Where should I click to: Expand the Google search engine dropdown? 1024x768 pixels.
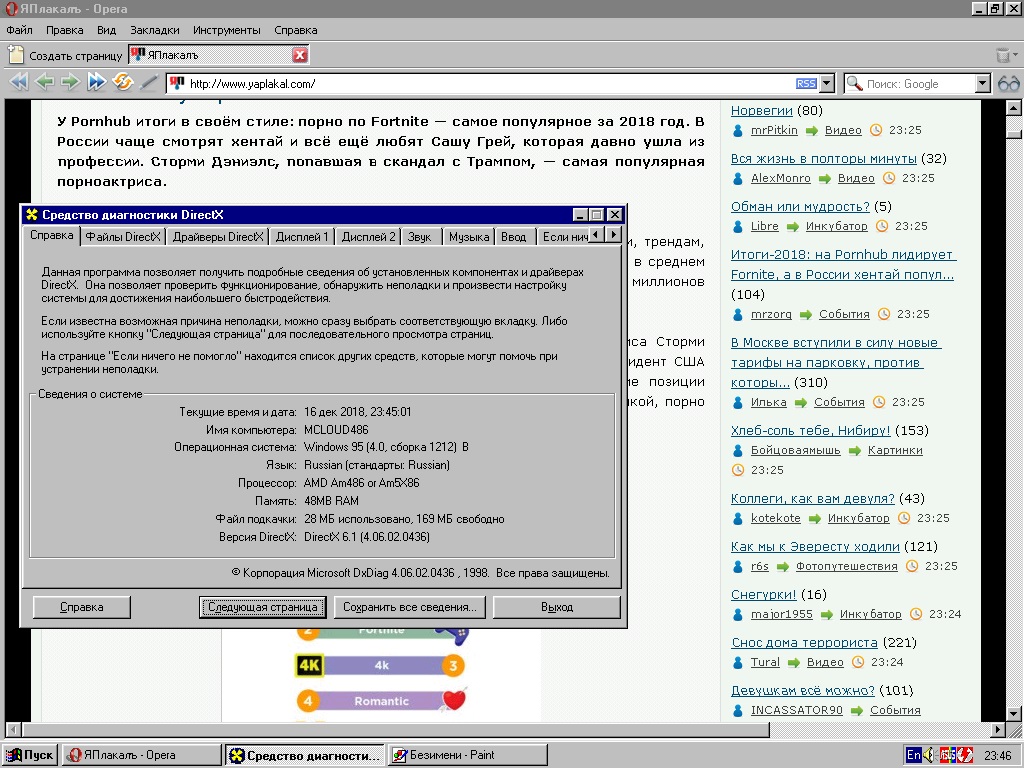[x=983, y=84]
